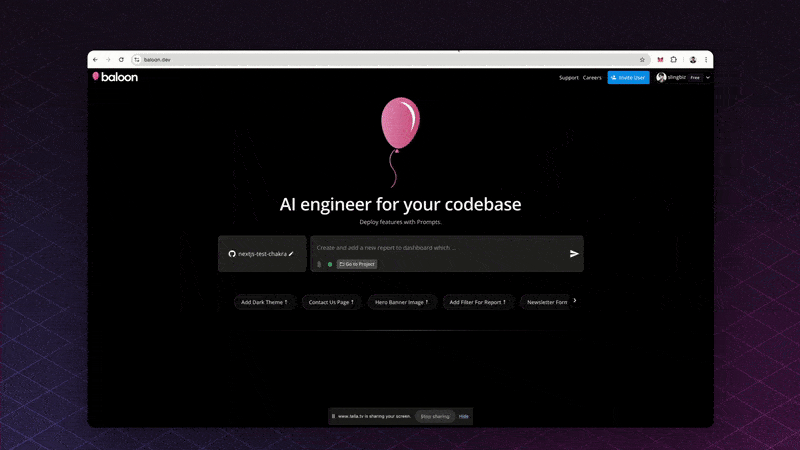Click the Go to Project button
Screen dimensions: 800x450
click(357, 264)
